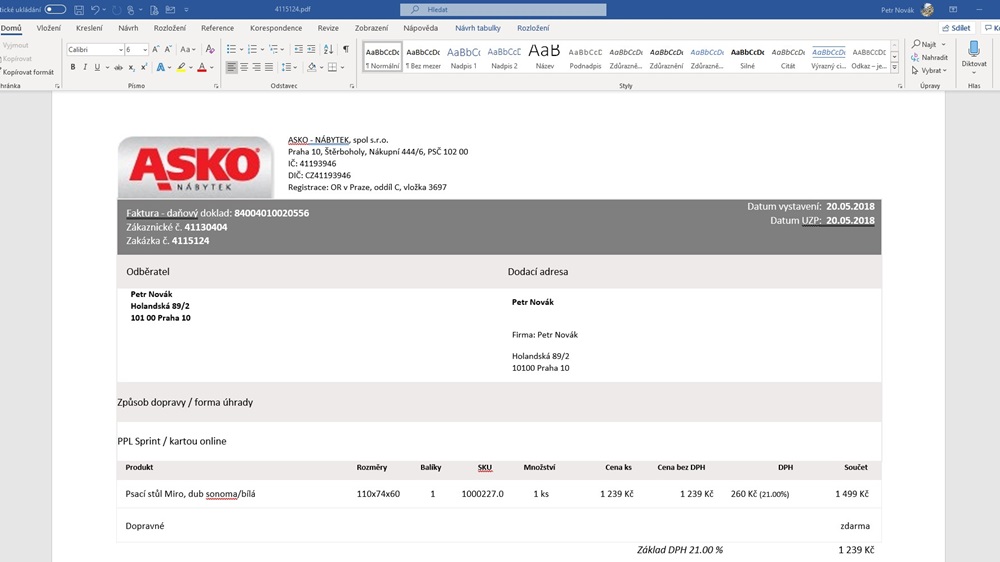The height and width of the screenshot is (562, 1000).
Task: Click the touch/mouse mode icon
Action: (x=131, y=10)
